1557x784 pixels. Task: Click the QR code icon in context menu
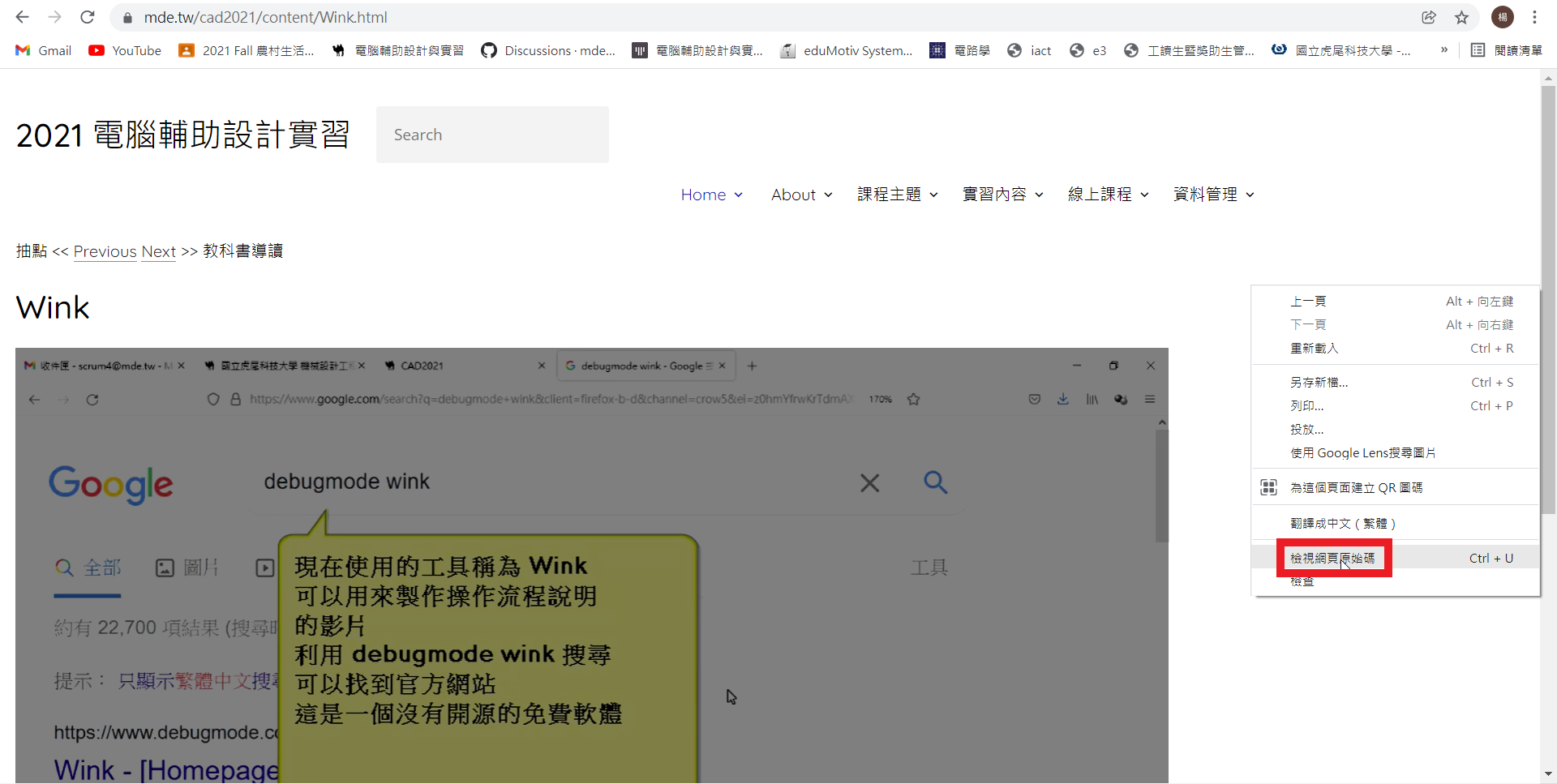click(1269, 487)
